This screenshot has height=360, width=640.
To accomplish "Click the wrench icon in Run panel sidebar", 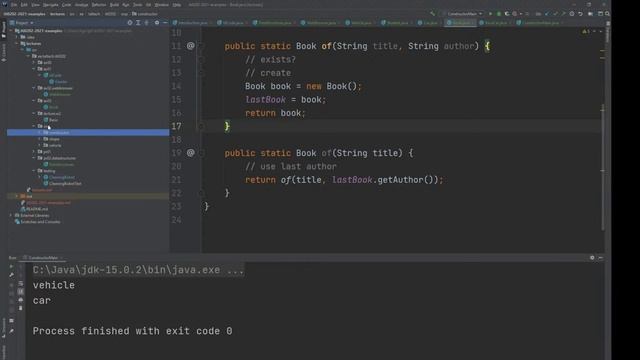I will pyautogui.click(x=11, y=275).
